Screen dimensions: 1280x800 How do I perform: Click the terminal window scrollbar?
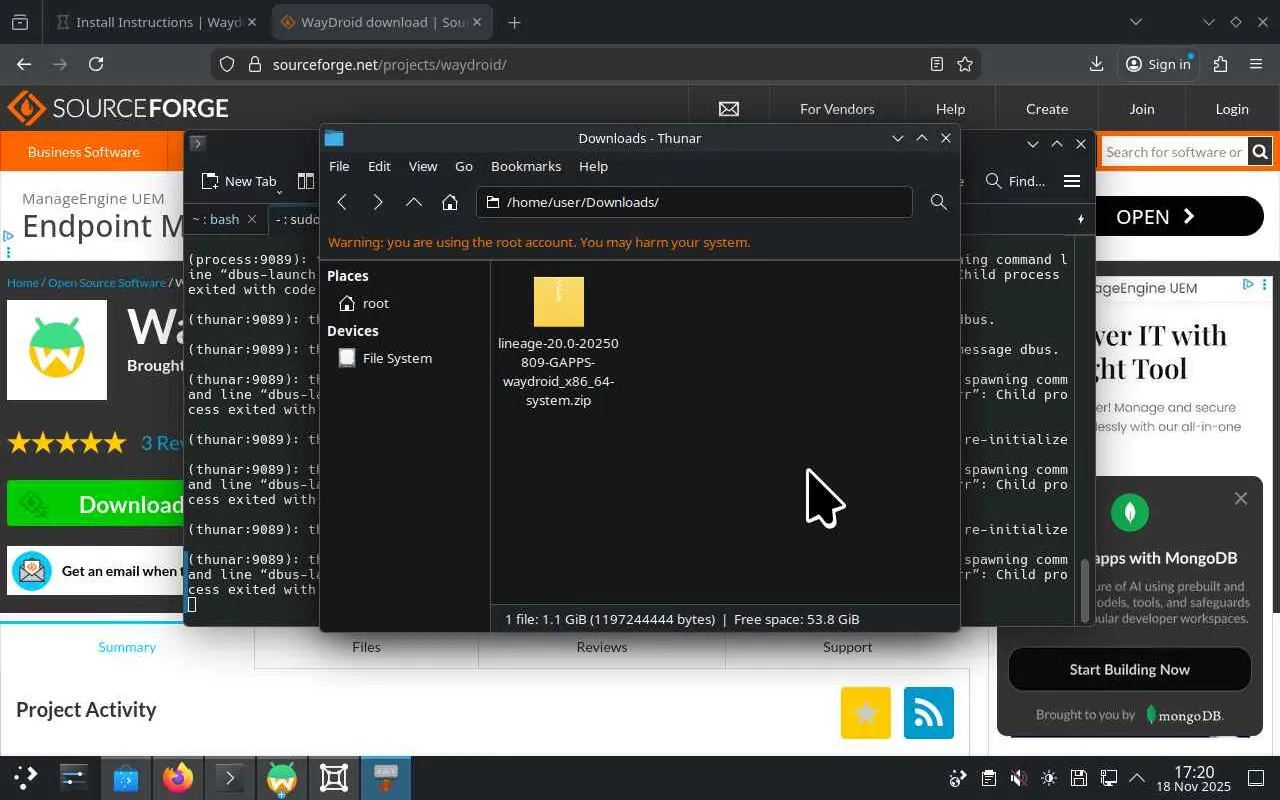pos(1084,590)
